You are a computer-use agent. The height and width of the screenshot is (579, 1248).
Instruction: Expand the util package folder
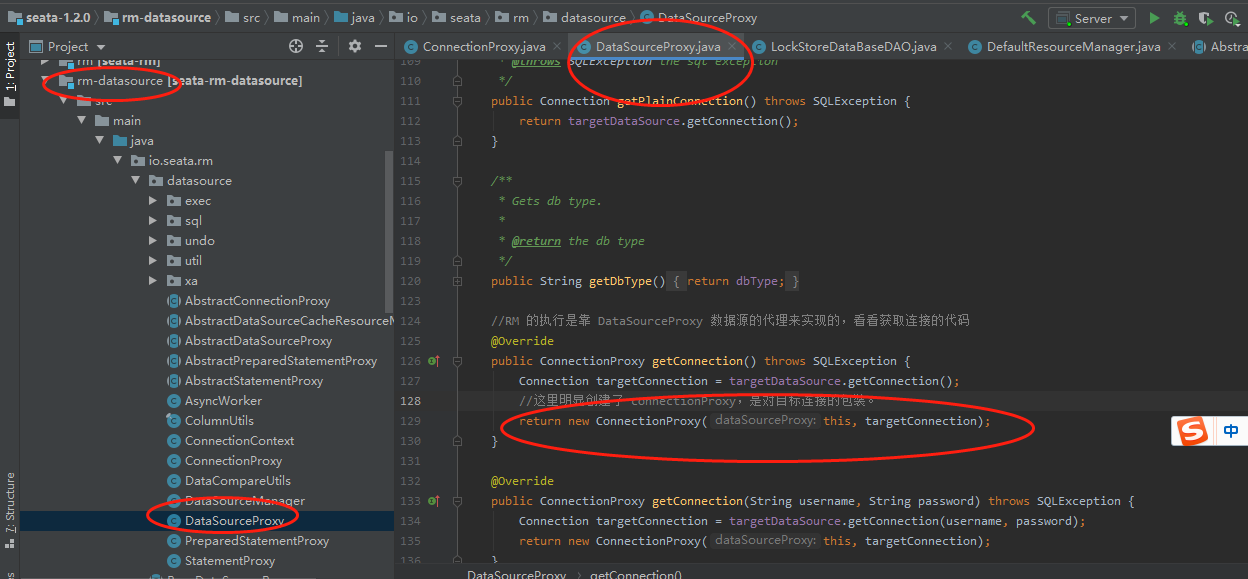pos(153,260)
